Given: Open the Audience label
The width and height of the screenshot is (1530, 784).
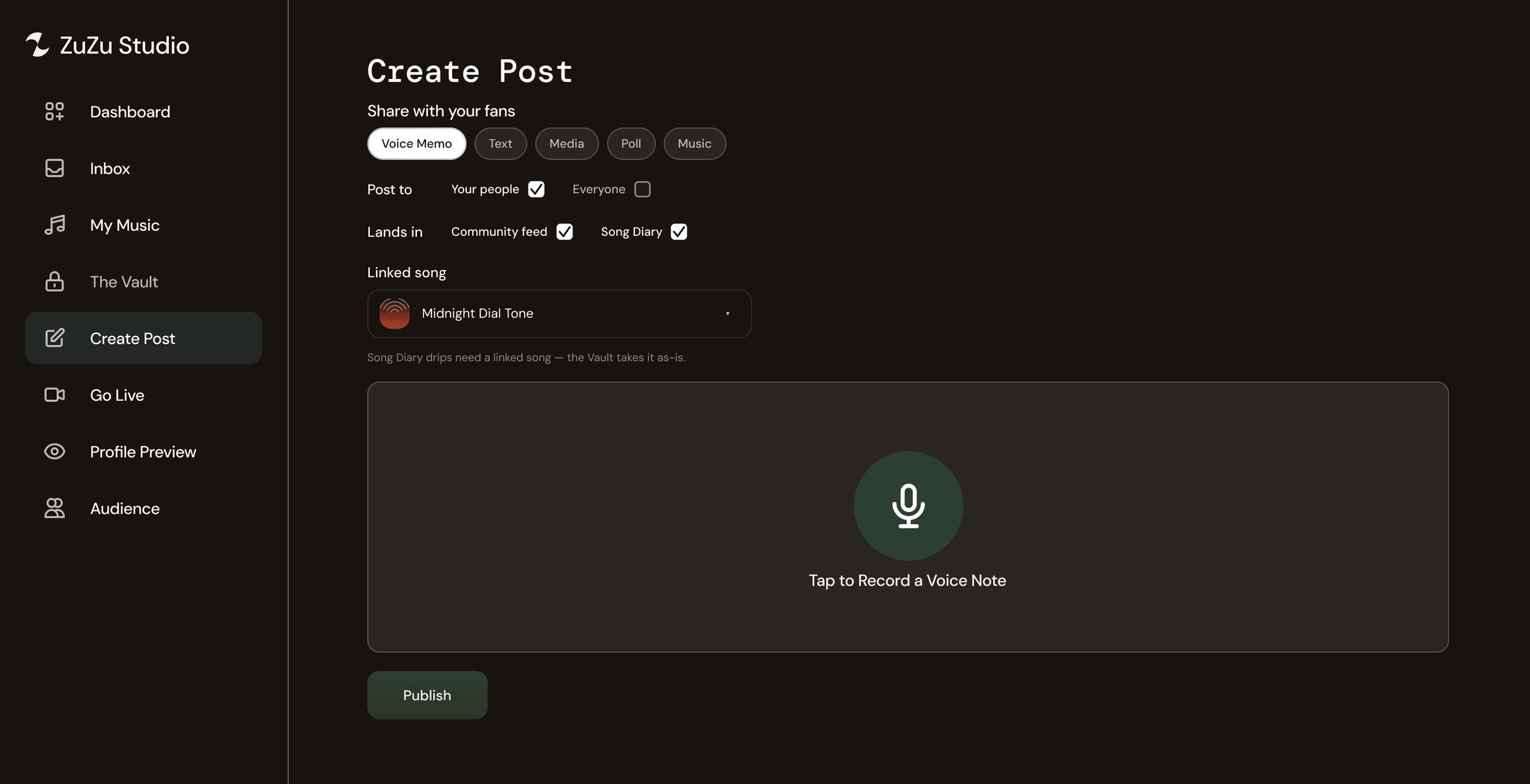Looking at the screenshot, I should pos(125,509).
